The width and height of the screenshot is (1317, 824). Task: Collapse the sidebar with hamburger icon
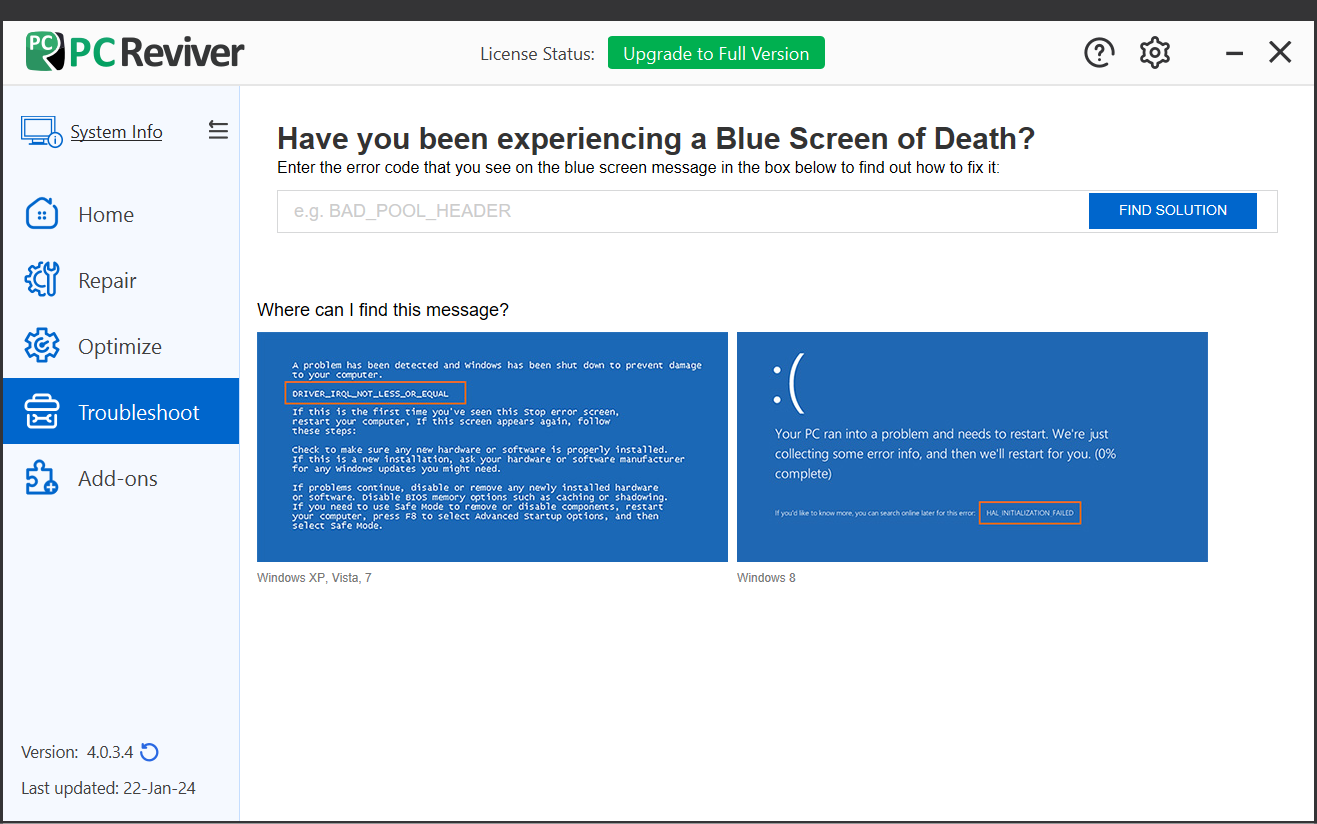218,130
